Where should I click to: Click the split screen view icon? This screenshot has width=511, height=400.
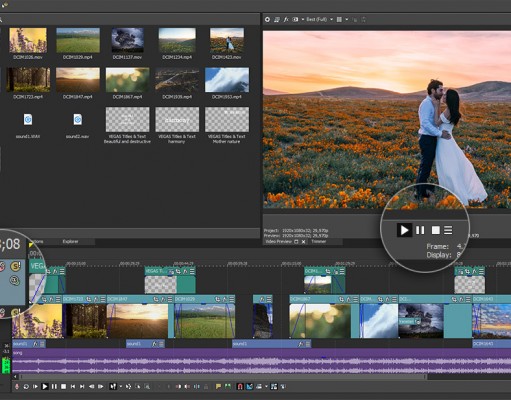[x=295, y=20]
